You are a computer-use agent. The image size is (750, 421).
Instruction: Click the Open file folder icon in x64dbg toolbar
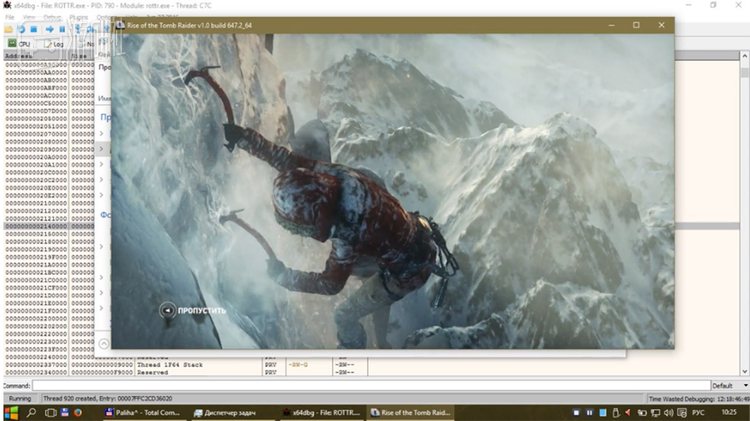coord(9,29)
